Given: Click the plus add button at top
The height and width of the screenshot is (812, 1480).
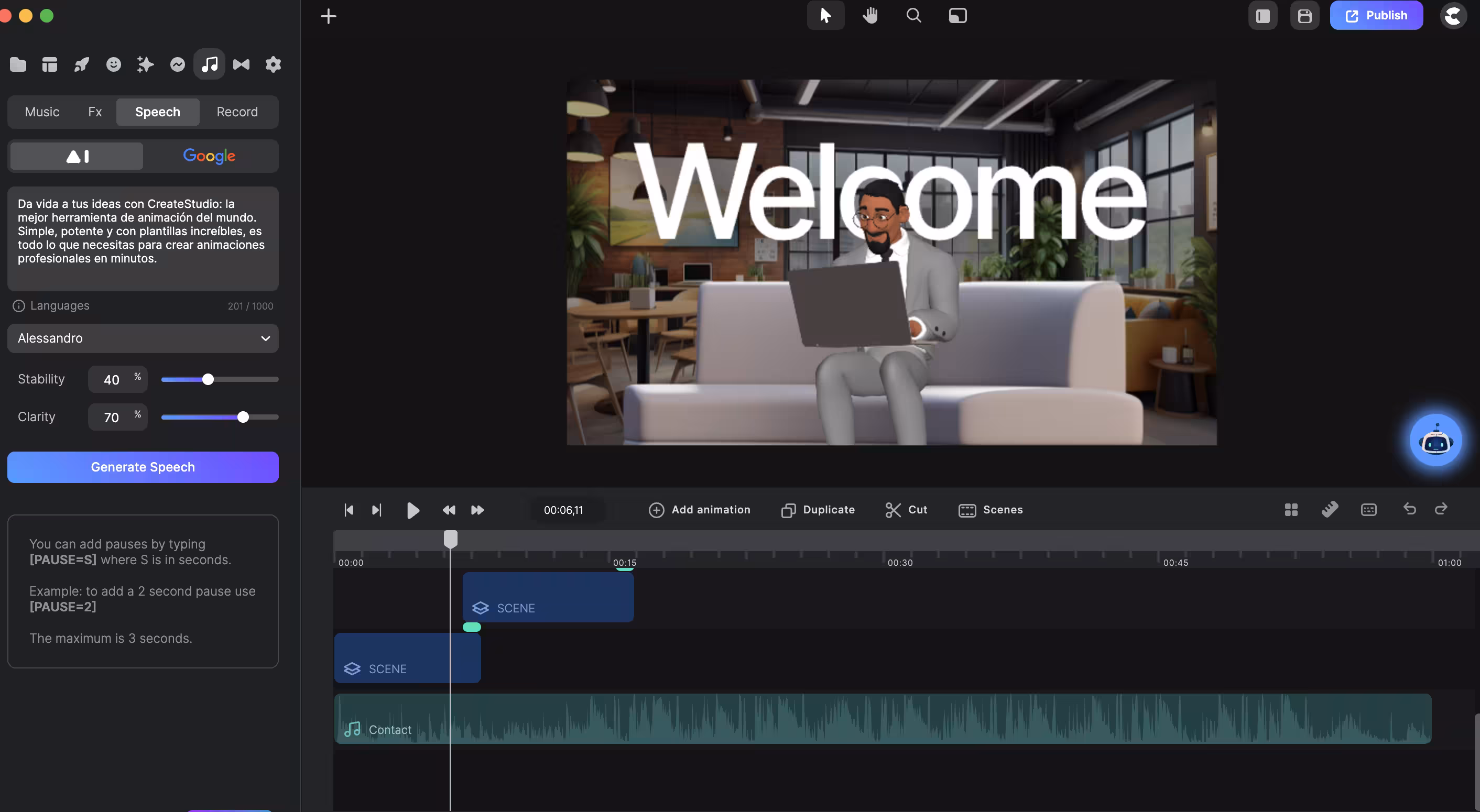Looking at the screenshot, I should click(x=329, y=16).
